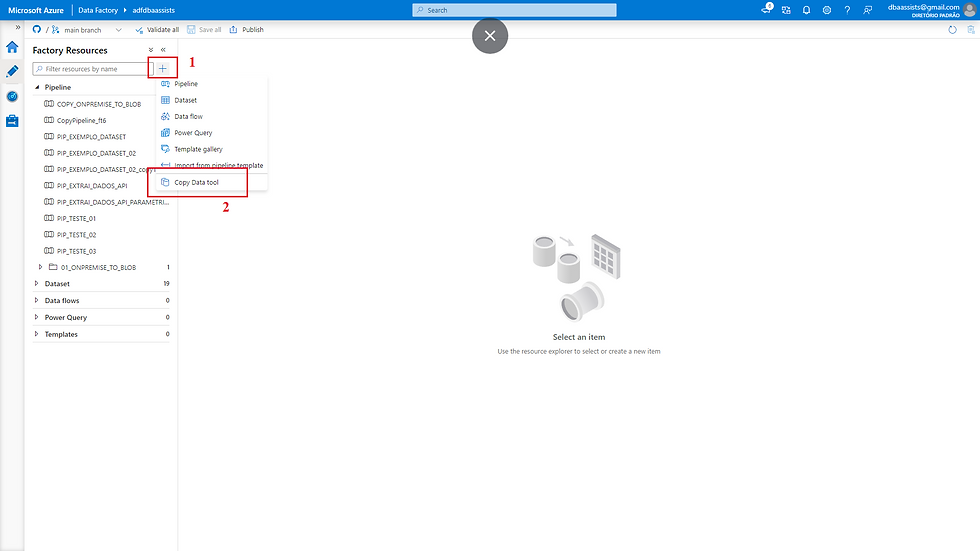Open the Feedback icon in header
Screen dimensions: 980x551
pos(868,10)
